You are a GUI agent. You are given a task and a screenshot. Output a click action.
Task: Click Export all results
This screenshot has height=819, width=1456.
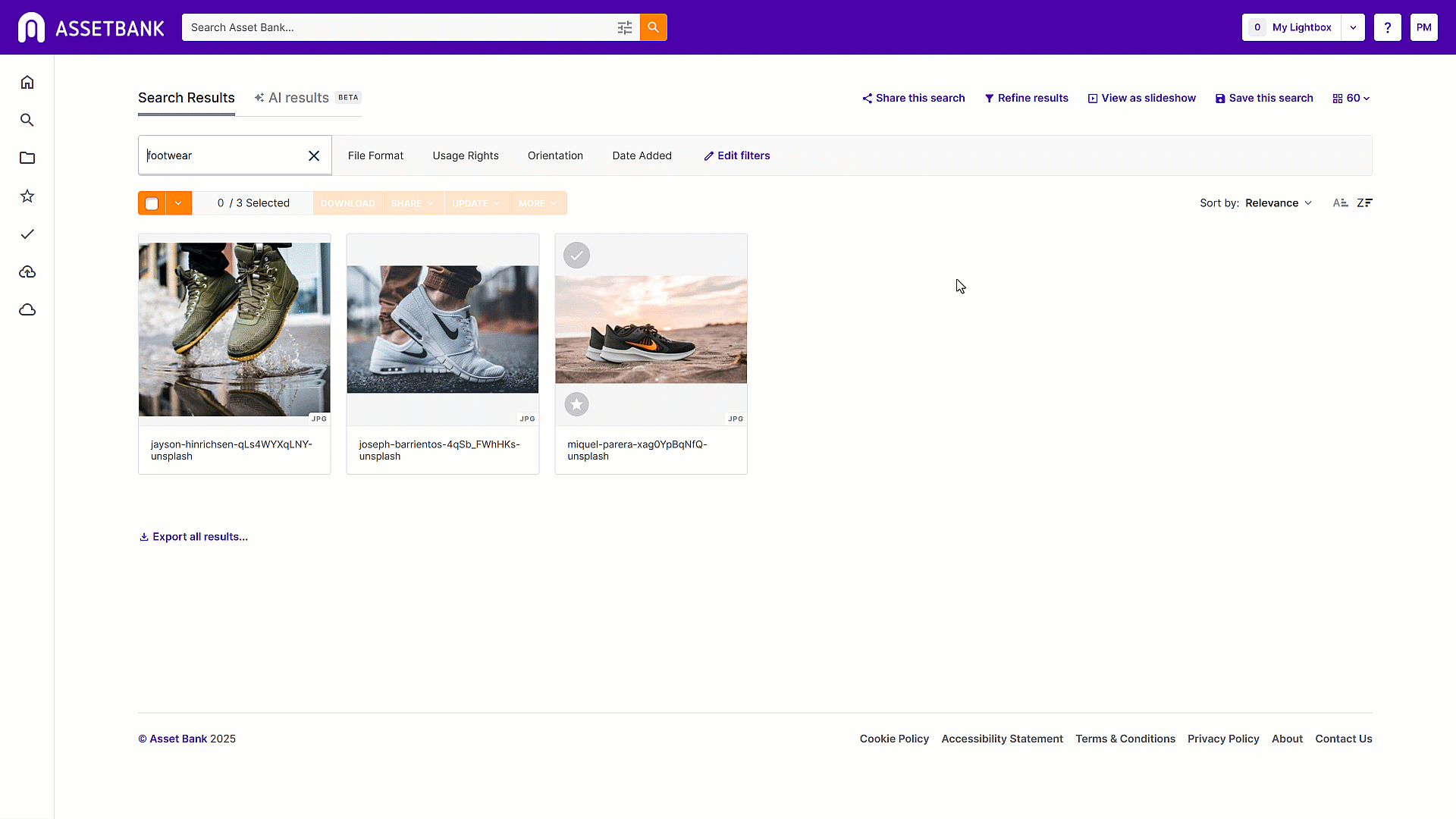(x=193, y=537)
